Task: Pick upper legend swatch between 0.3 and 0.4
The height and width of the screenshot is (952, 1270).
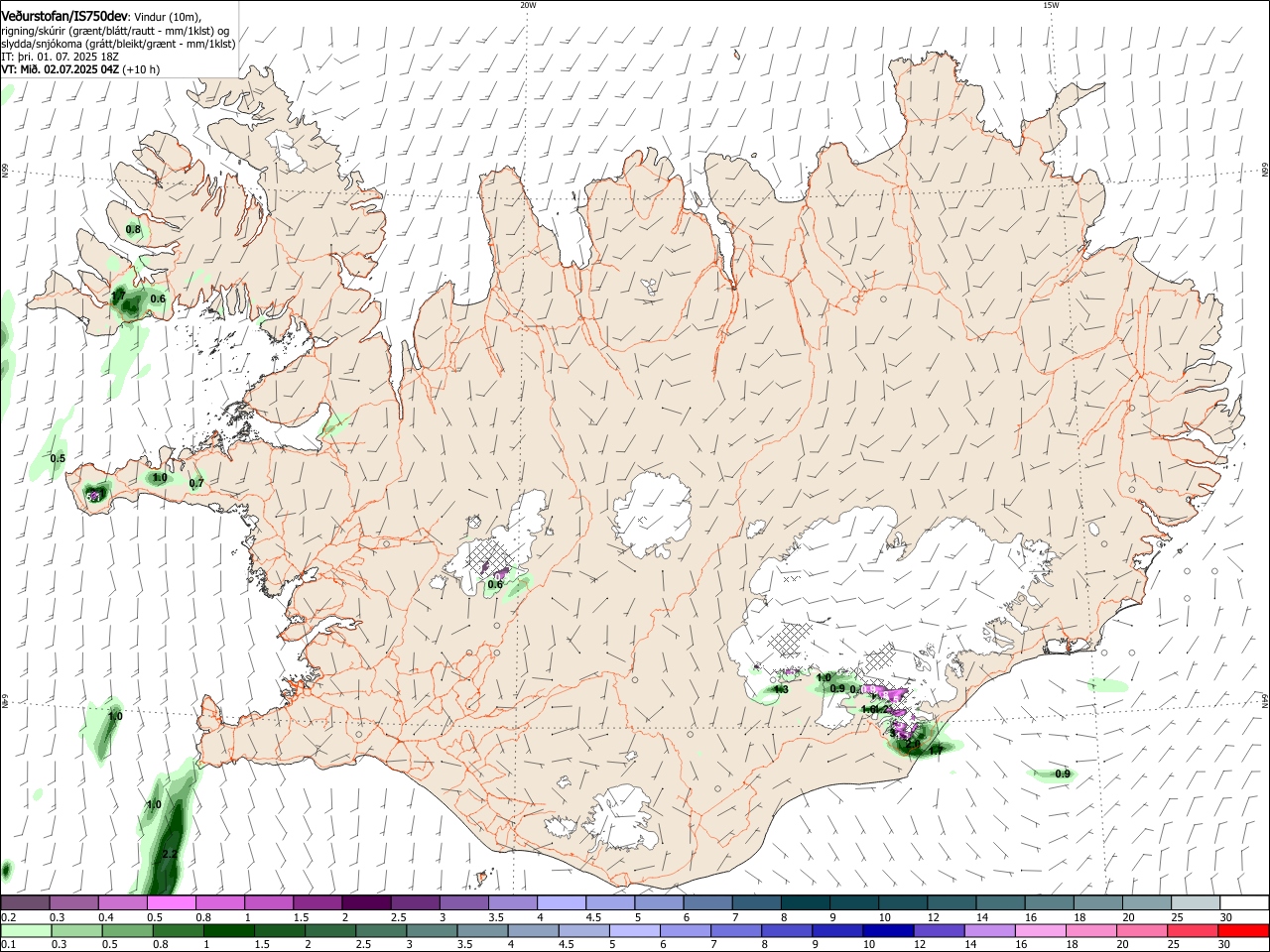Action: (73, 902)
